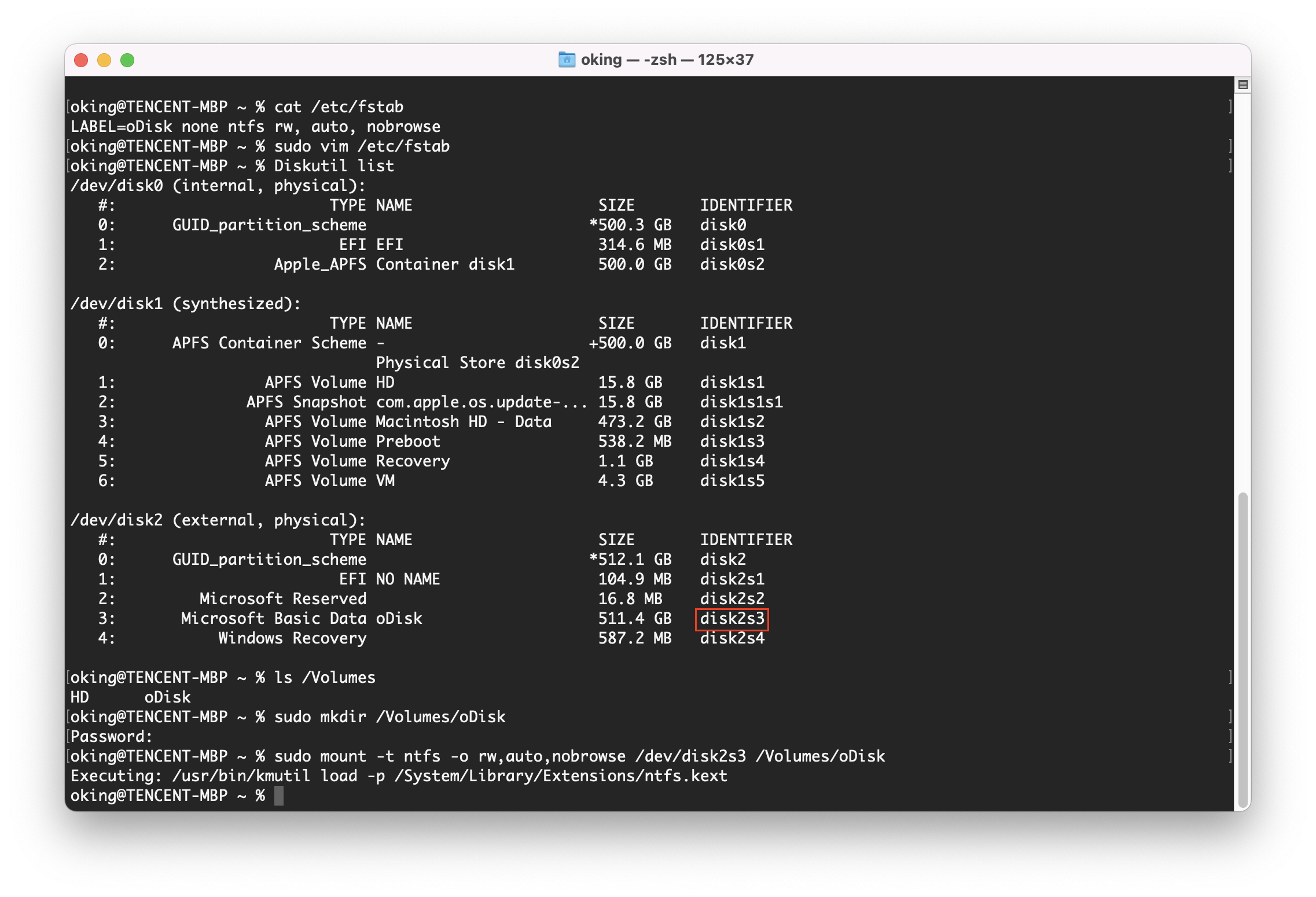Click 'Physical Store disk0s2' text
The height and width of the screenshot is (897, 1316).
pyautogui.click(x=477, y=363)
